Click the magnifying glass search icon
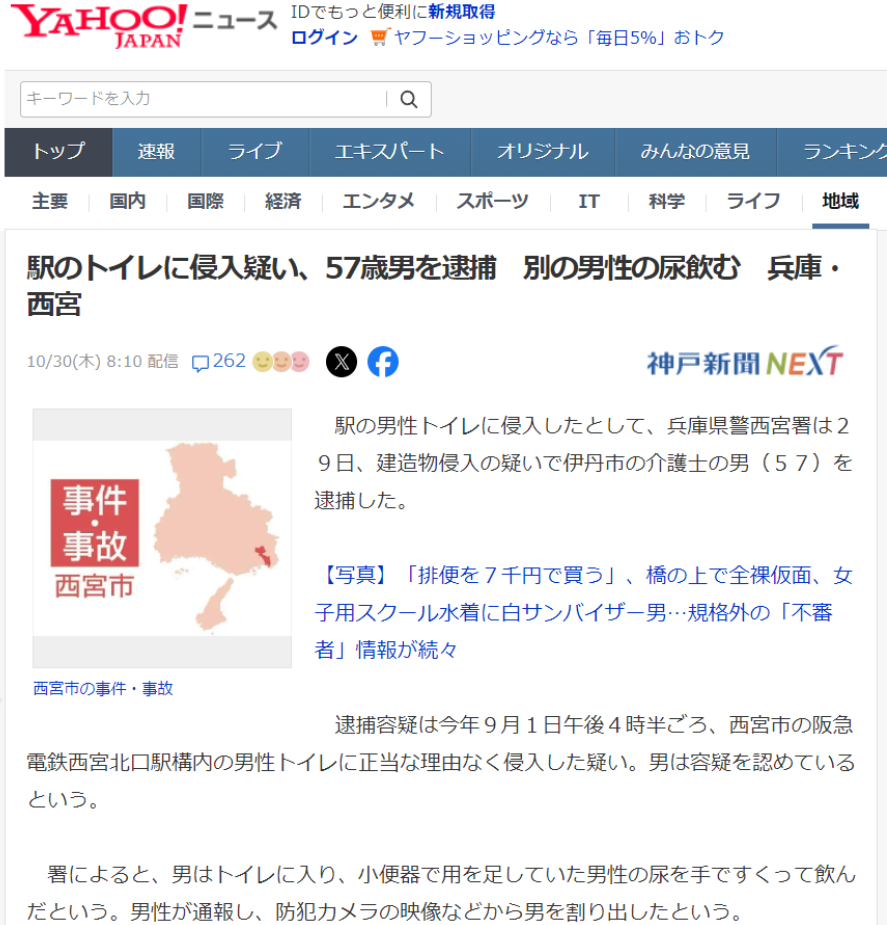Viewport: 887px width, 925px height. [x=408, y=99]
